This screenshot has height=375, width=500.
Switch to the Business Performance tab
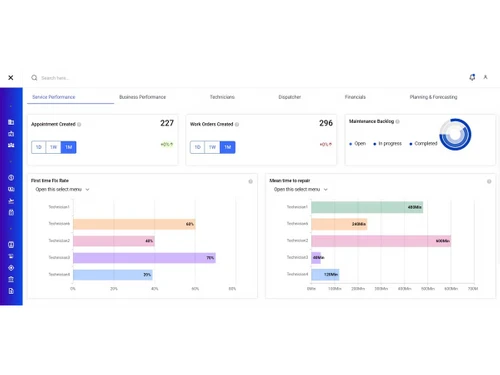point(142,97)
